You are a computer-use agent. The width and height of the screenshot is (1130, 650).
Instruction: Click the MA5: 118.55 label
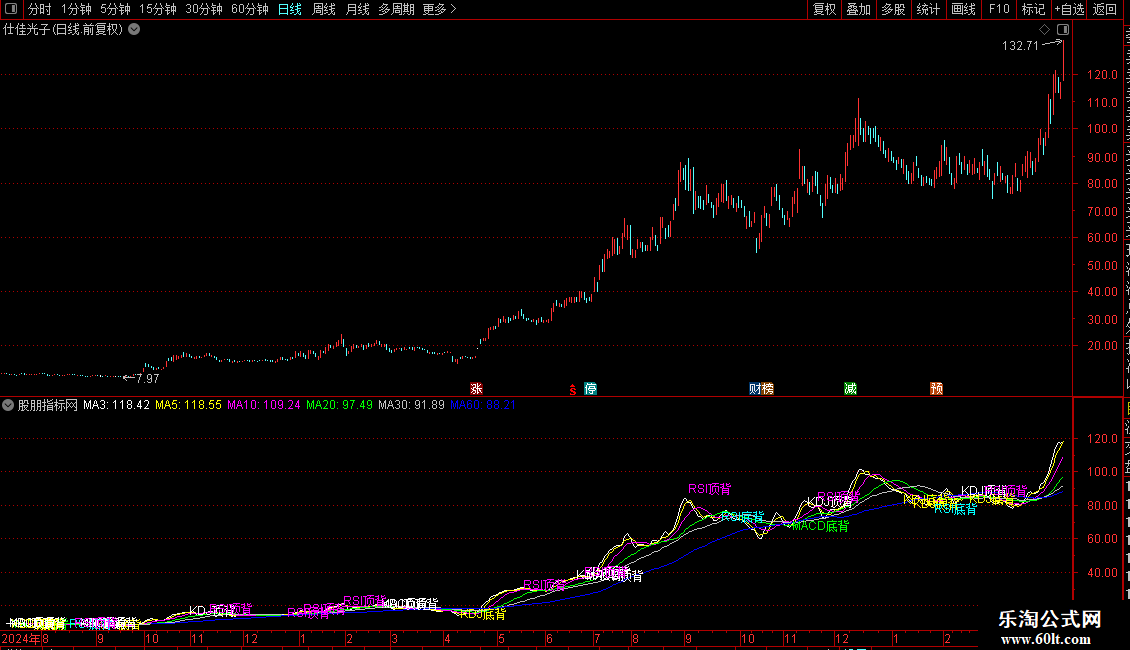click(188, 405)
